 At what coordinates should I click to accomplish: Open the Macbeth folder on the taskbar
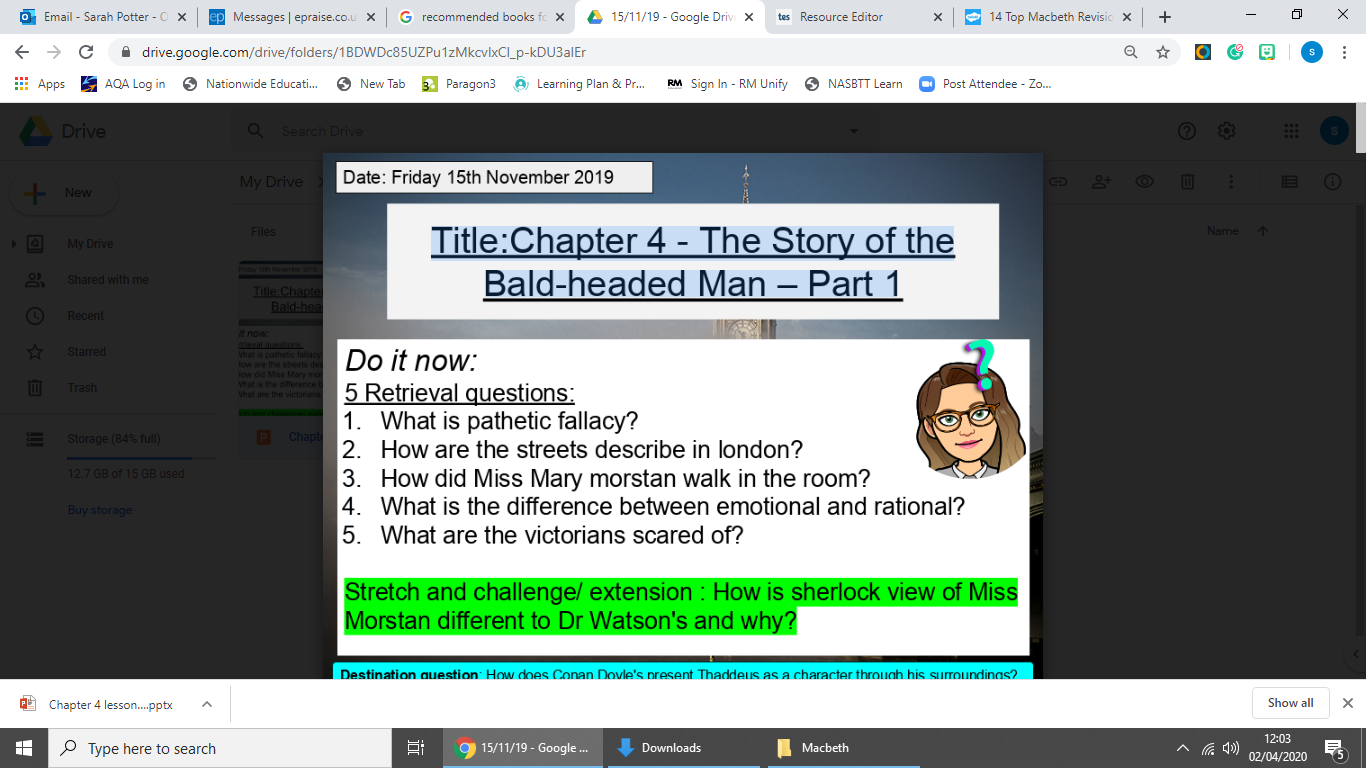click(x=842, y=748)
